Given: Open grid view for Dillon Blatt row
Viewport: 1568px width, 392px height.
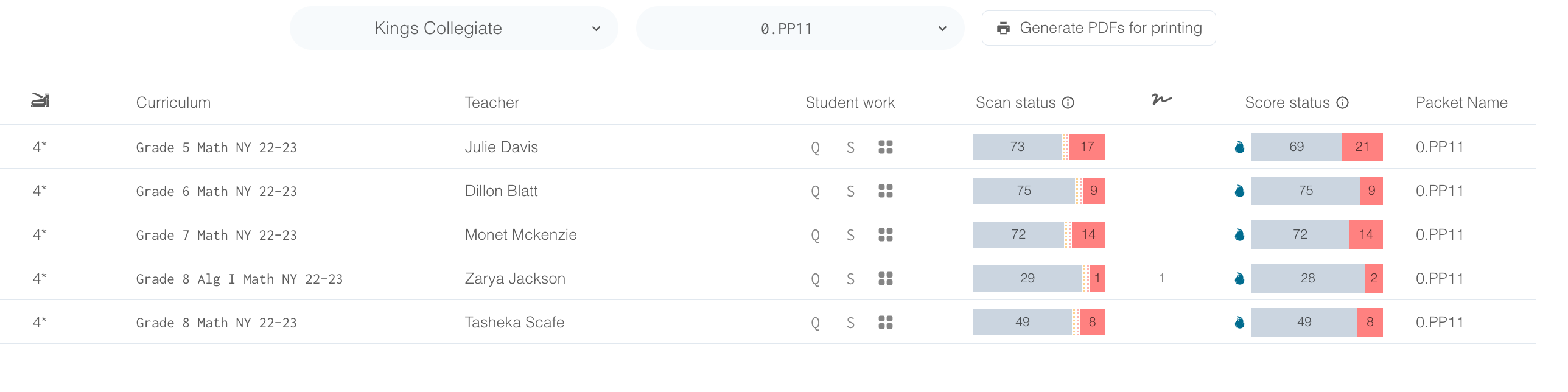Looking at the screenshot, I should click(x=886, y=191).
